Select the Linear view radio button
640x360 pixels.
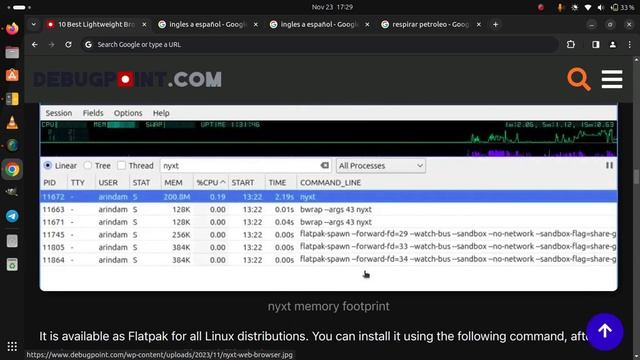[48, 165]
